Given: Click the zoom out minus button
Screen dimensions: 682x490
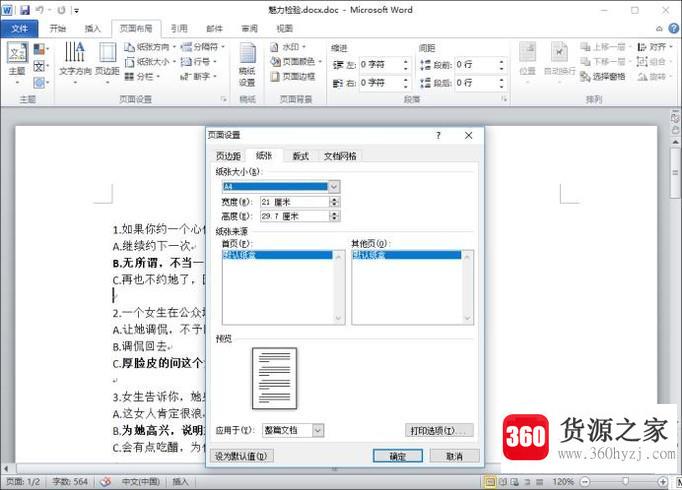Looking at the screenshot, I should tap(585, 482).
